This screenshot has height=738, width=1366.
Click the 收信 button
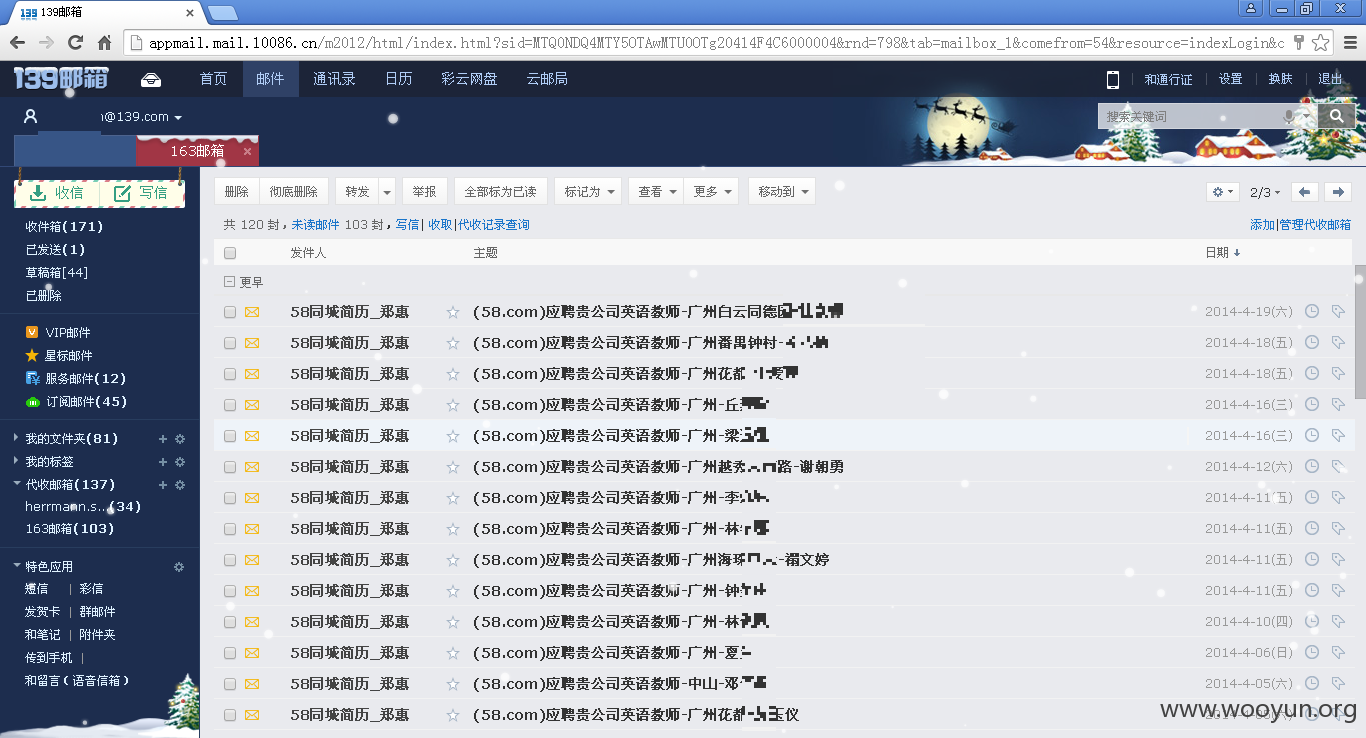(57, 193)
